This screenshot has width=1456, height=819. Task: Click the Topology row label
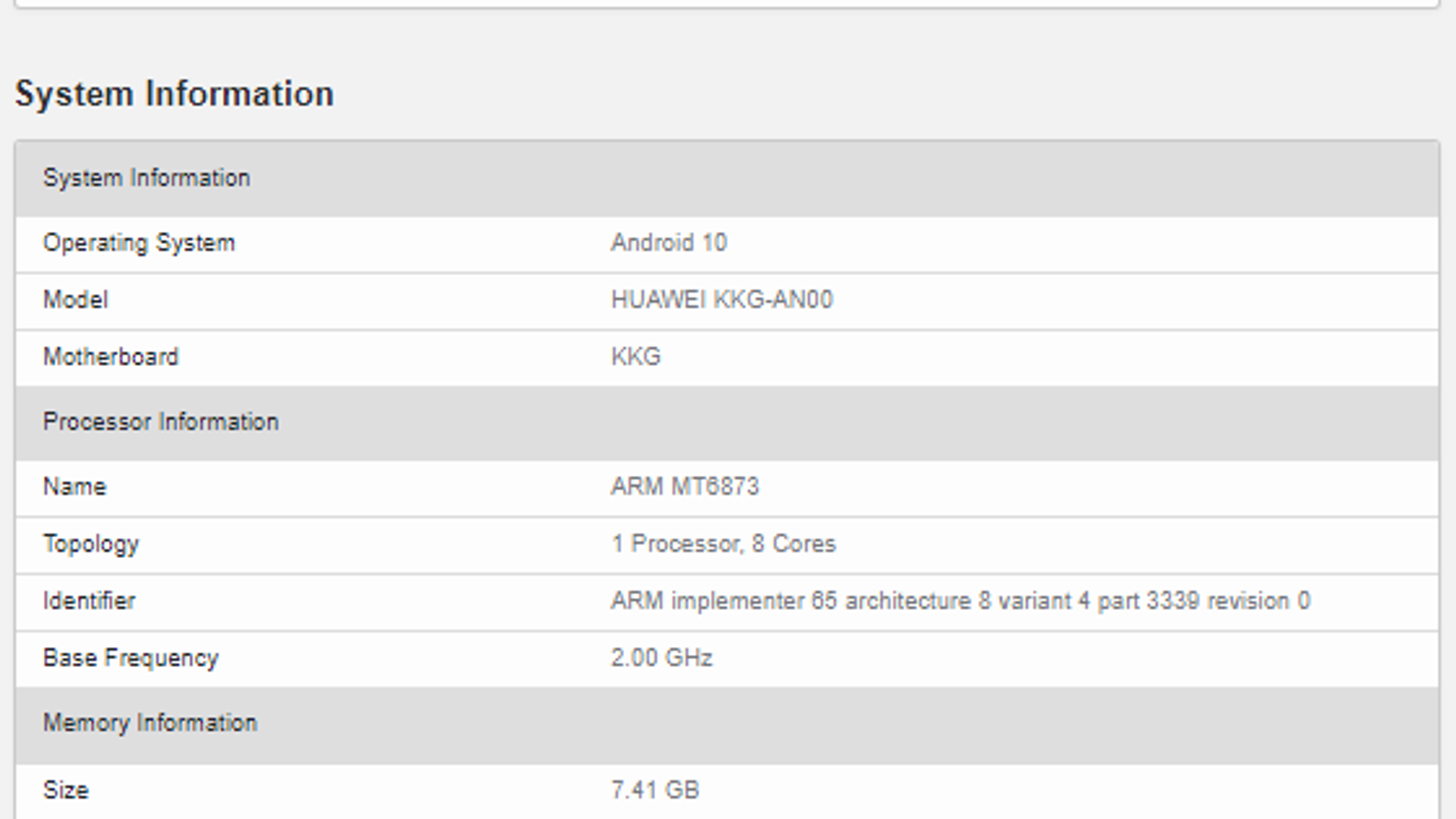click(91, 544)
